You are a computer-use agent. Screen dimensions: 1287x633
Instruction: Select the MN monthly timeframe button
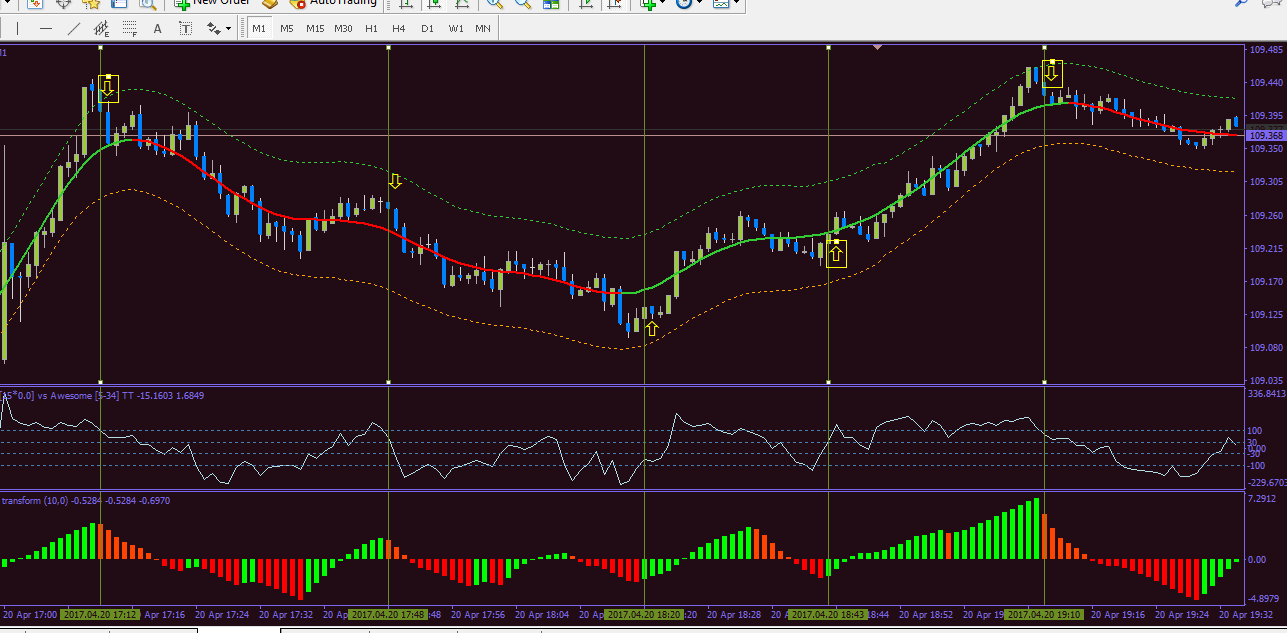click(x=482, y=28)
